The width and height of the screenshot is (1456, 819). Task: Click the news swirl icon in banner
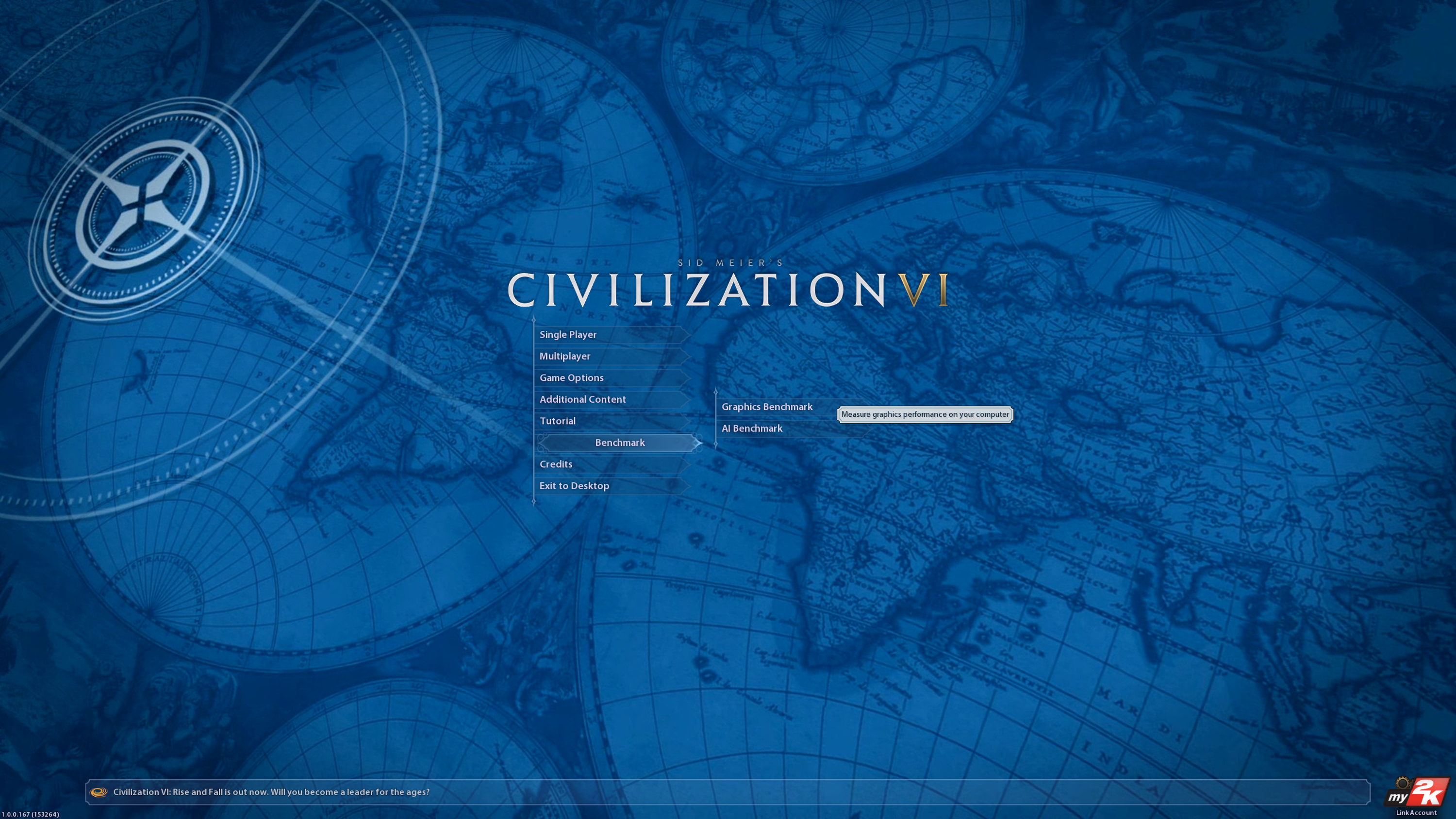(99, 792)
